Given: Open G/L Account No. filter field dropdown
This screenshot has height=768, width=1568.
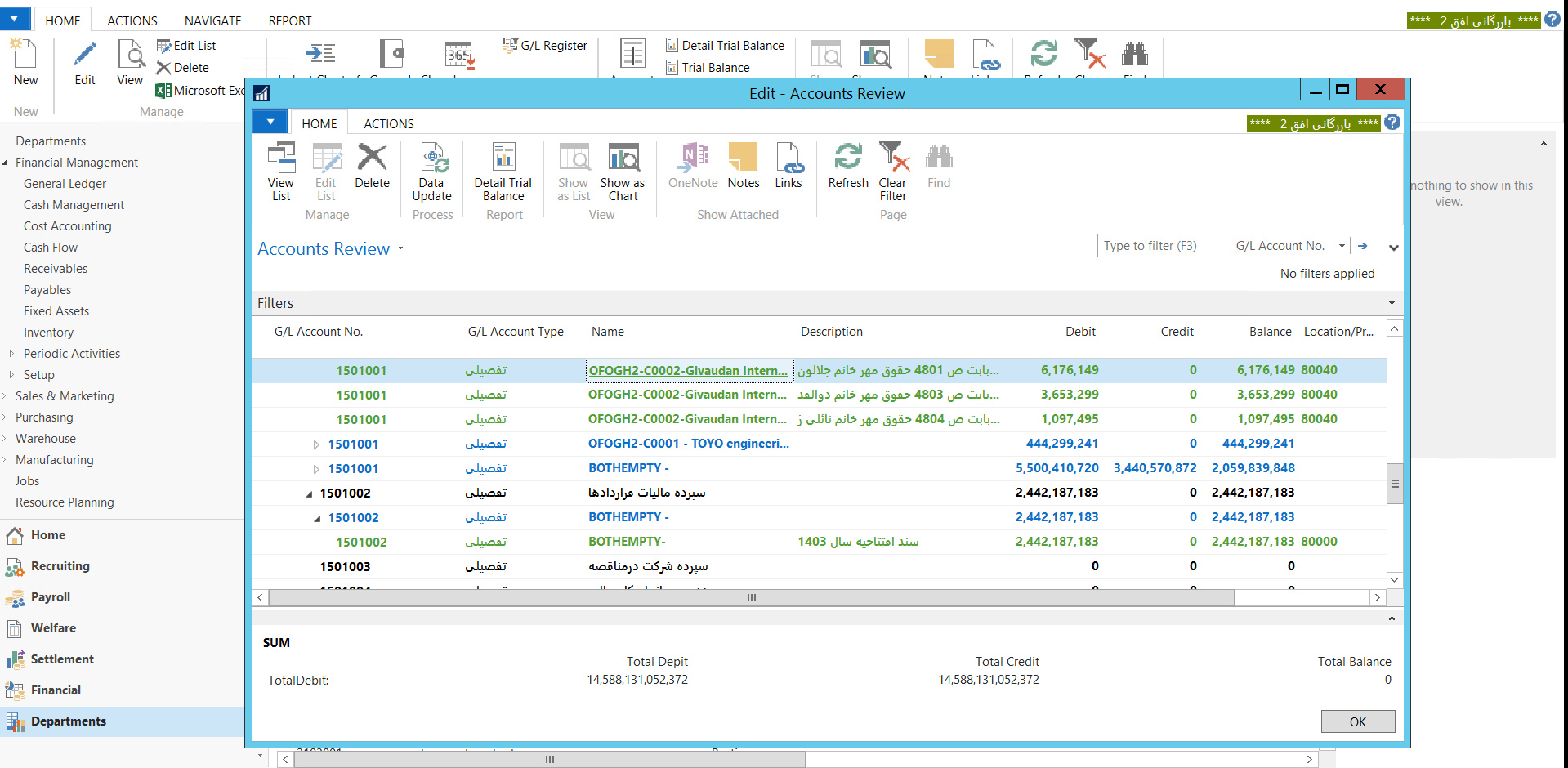Looking at the screenshot, I should point(1342,246).
